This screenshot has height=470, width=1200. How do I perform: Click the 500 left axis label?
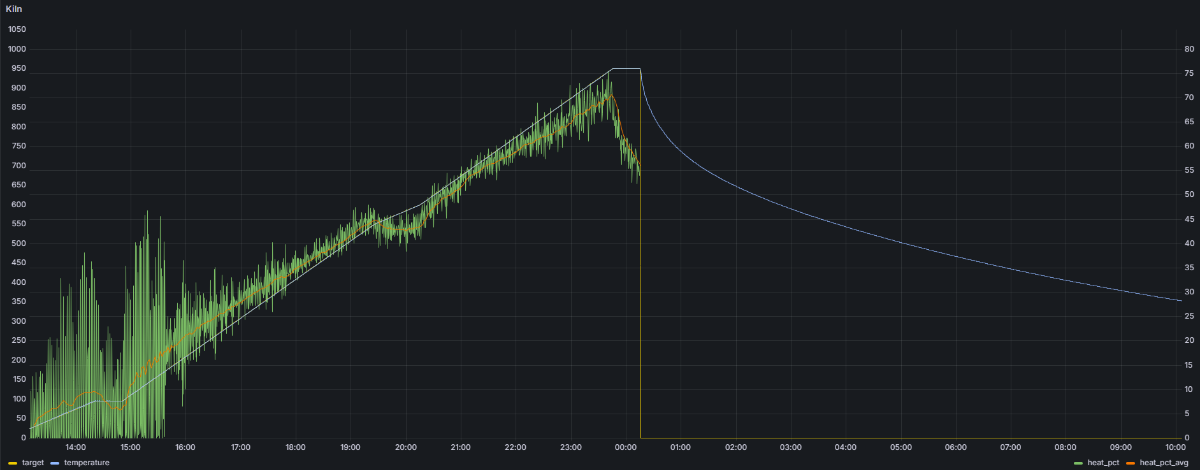coord(16,243)
